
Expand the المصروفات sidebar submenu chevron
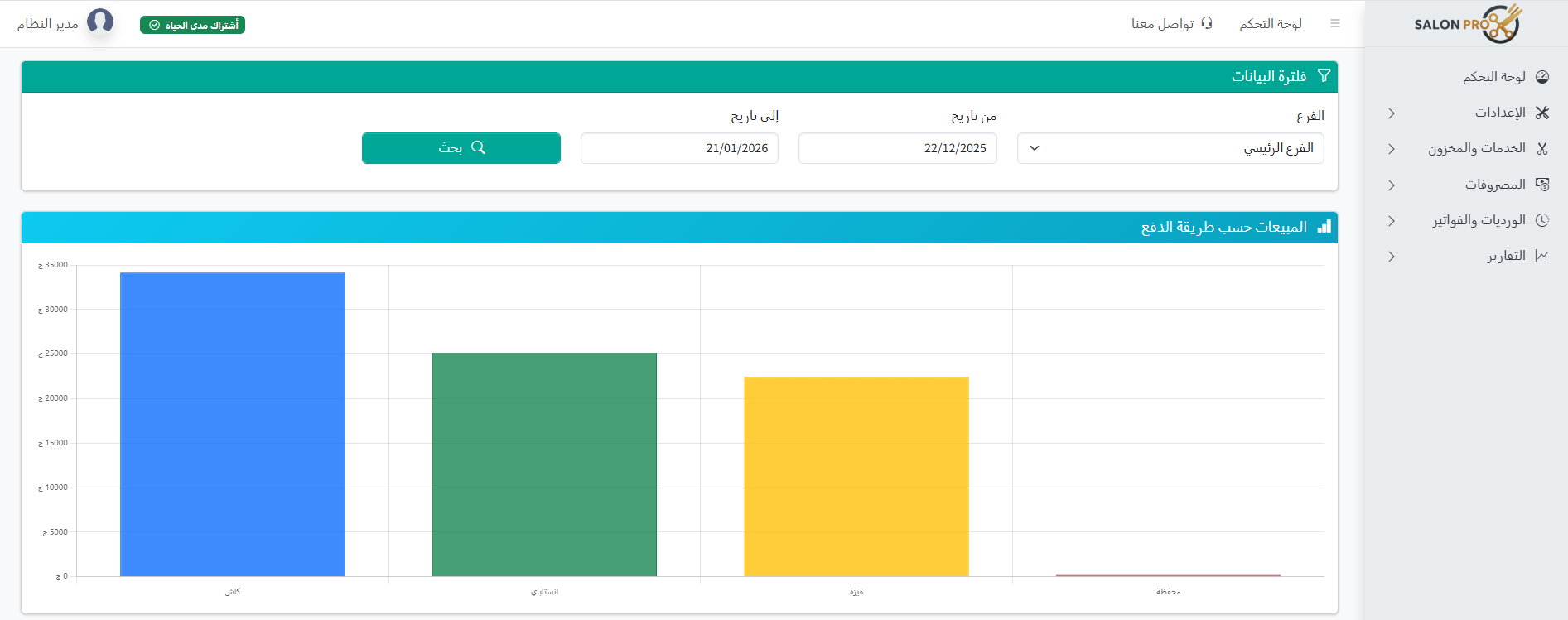(x=1392, y=185)
